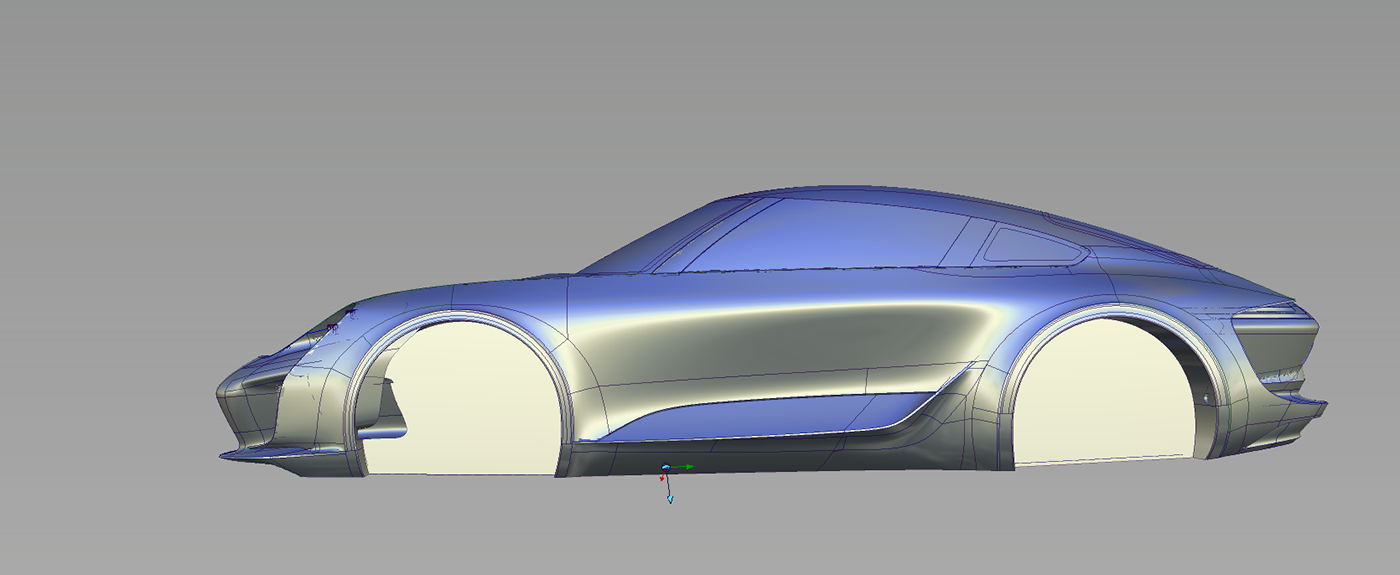The width and height of the screenshot is (1400, 575).
Task: Click empty gray viewport background to deselect
Action: 300,120
